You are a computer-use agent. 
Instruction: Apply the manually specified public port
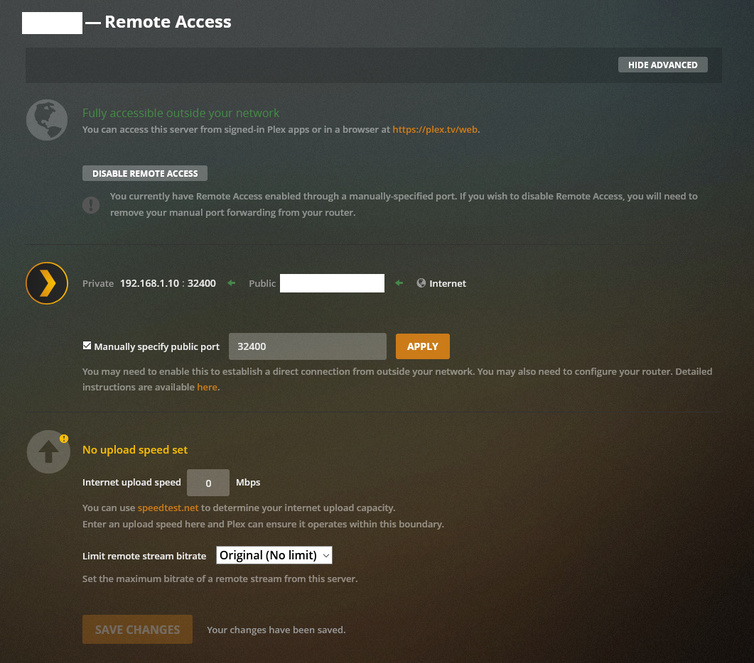click(423, 346)
